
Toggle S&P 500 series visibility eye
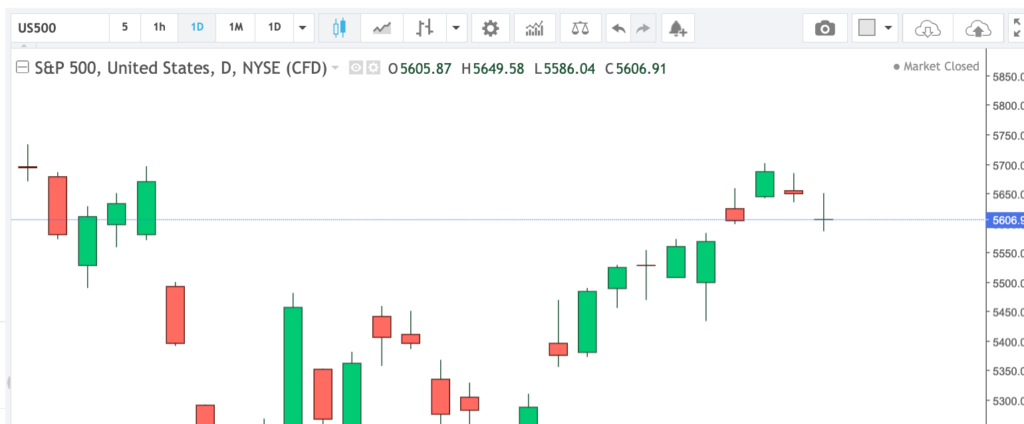358,68
